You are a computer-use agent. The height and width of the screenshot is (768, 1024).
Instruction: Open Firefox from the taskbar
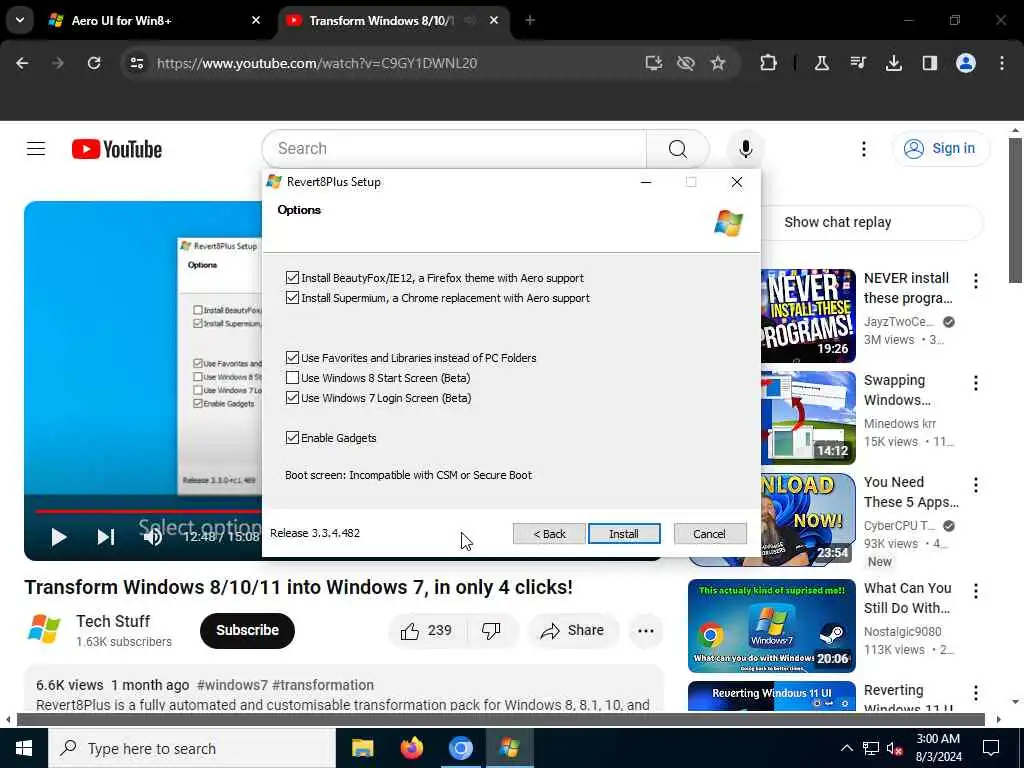[x=411, y=748]
